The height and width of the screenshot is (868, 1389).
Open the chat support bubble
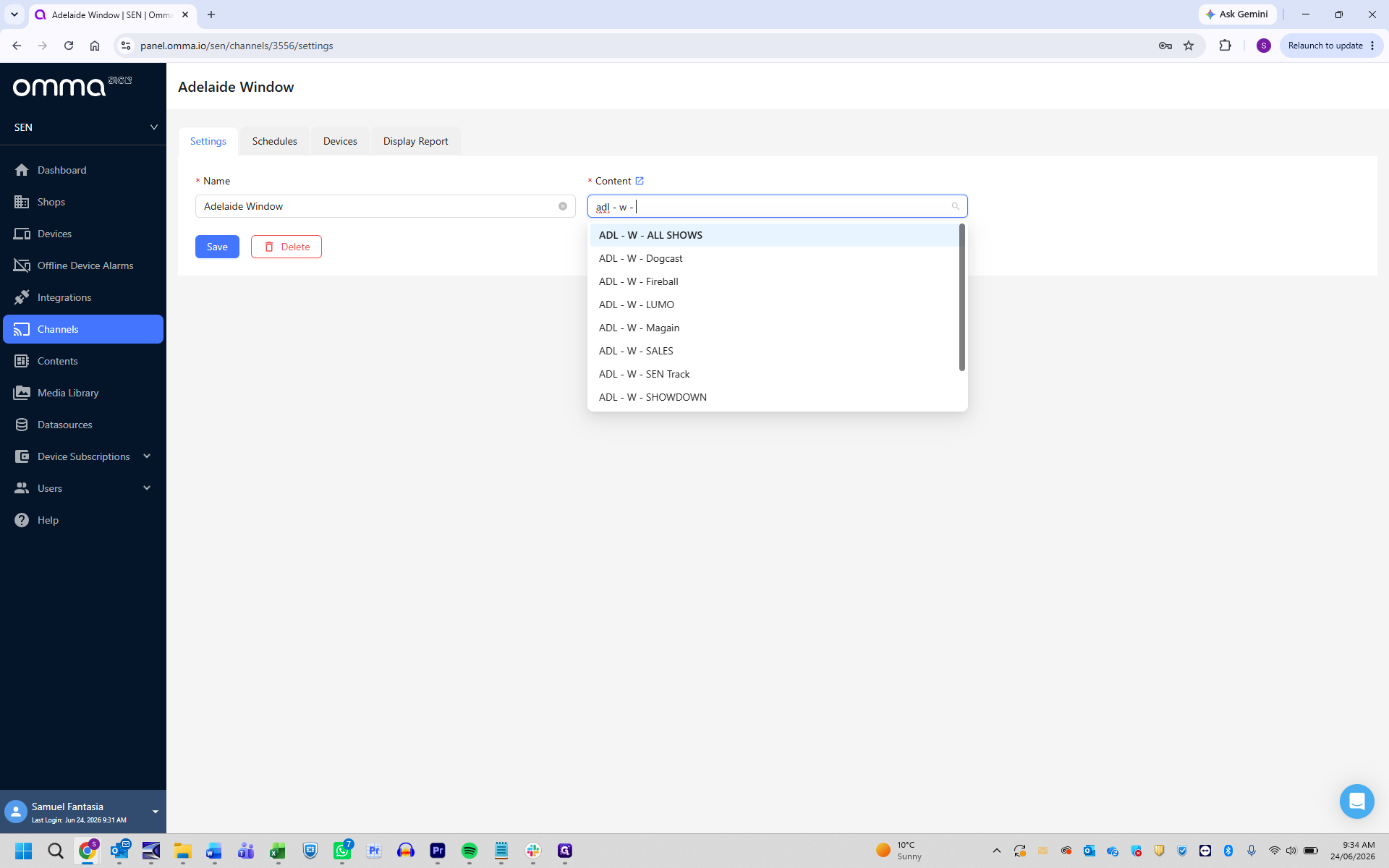[x=1356, y=801]
